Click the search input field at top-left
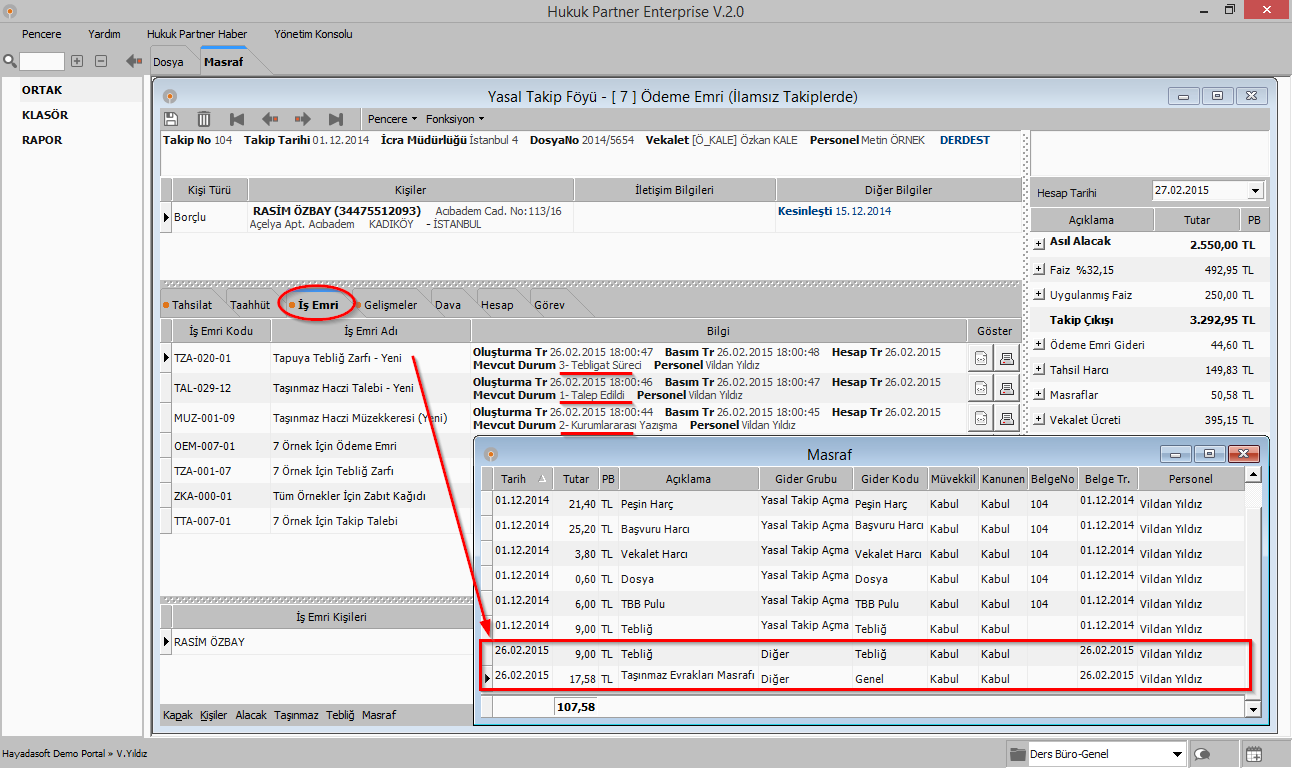 [x=42, y=61]
